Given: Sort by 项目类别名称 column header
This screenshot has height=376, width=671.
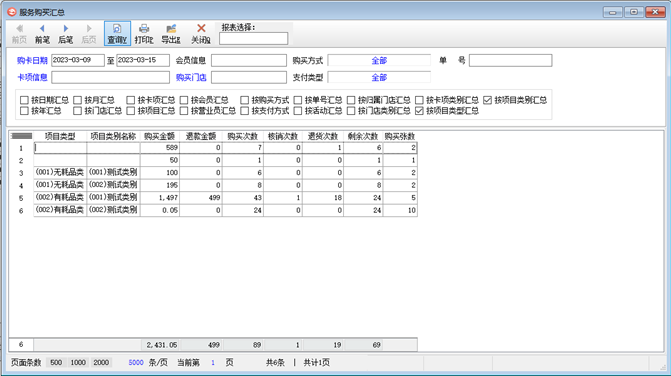Looking at the screenshot, I should tap(113, 136).
